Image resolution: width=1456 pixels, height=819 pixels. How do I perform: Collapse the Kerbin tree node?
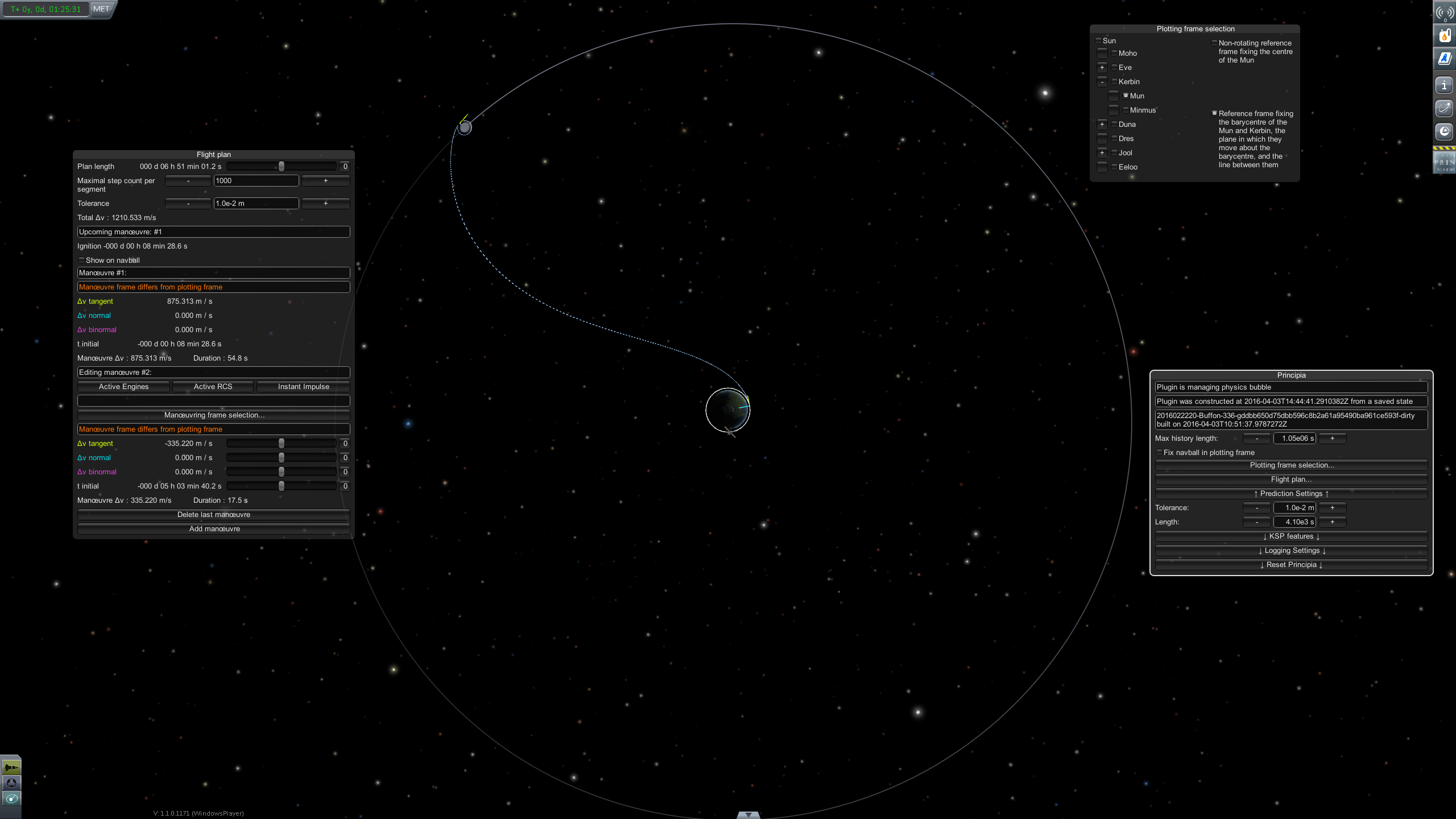pyautogui.click(x=1102, y=82)
